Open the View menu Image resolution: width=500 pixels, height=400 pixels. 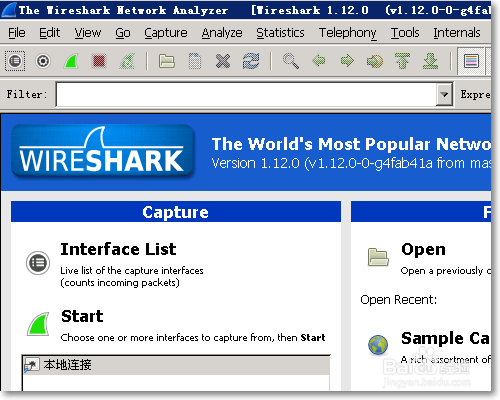tap(88, 33)
